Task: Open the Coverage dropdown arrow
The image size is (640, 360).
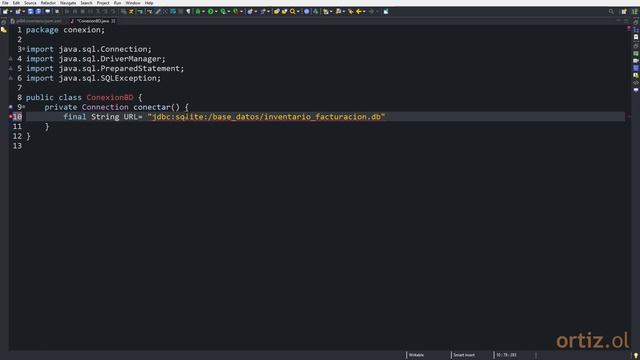Action: [x=229, y=11]
